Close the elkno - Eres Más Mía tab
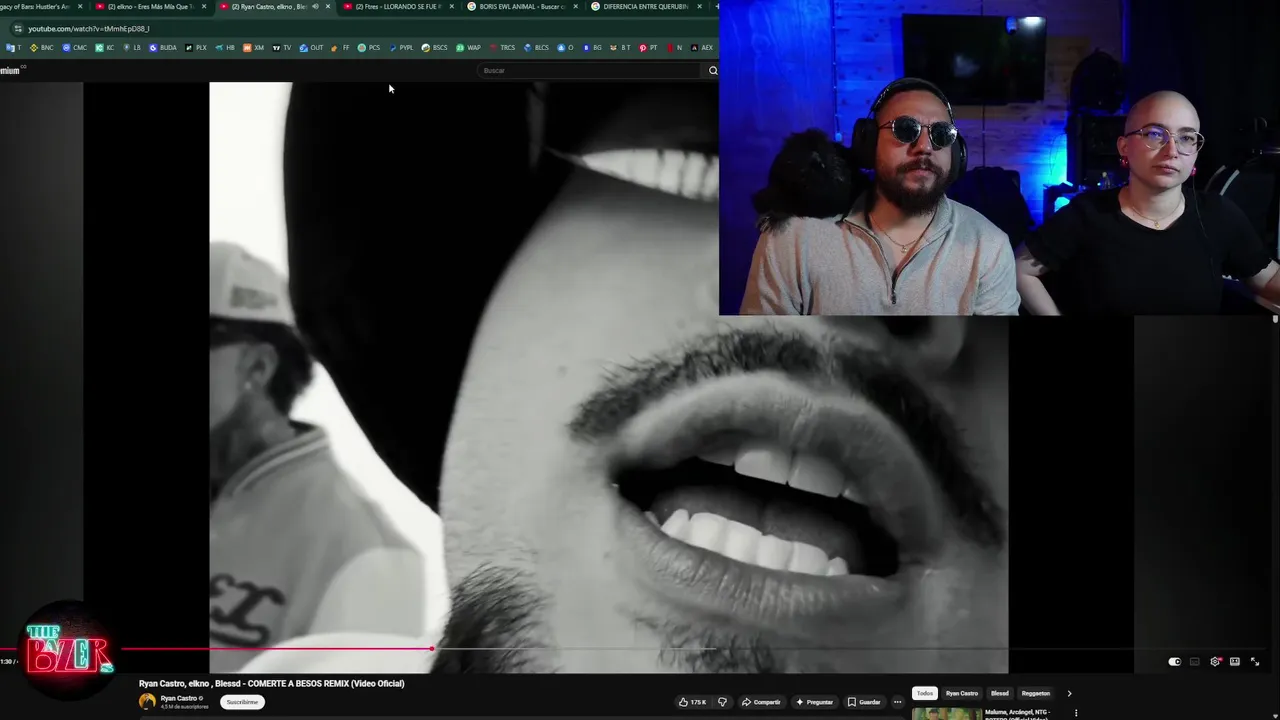The image size is (1280, 720). [204, 7]
